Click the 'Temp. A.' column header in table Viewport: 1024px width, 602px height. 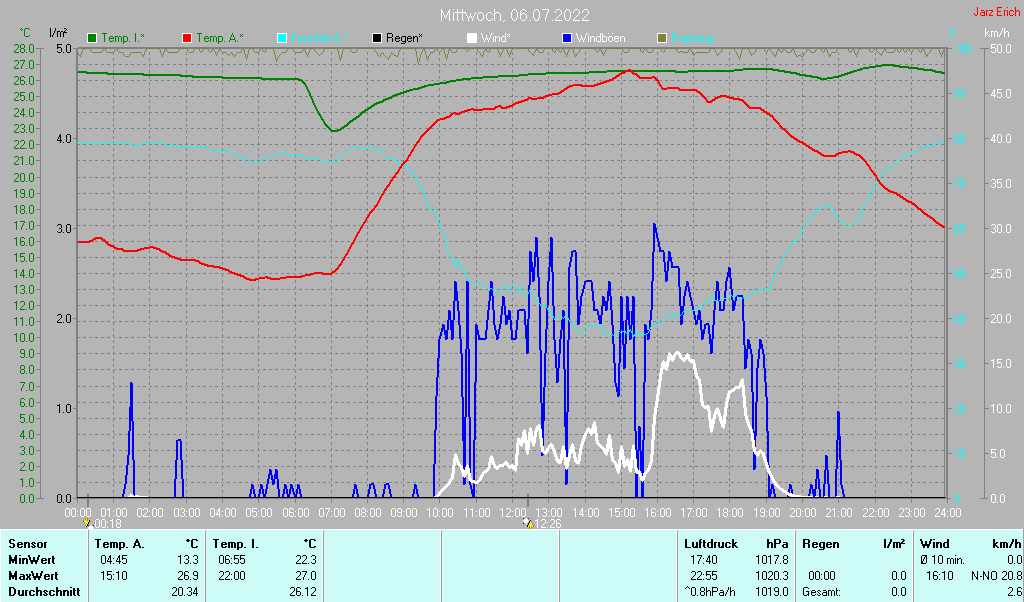120,544
